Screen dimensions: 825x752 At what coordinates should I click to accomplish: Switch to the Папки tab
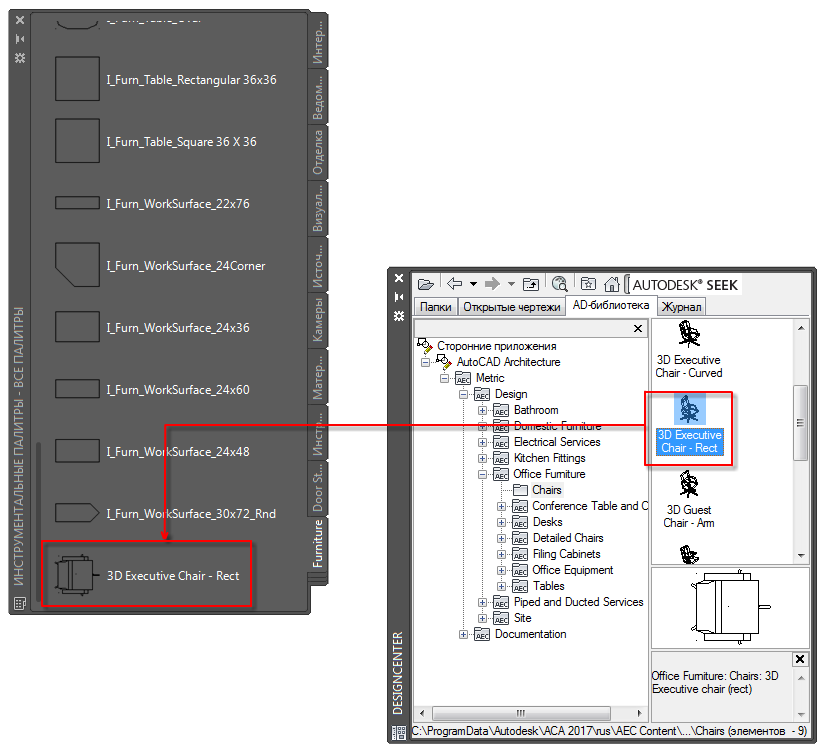pyautogui.click(x=436, y=307)
